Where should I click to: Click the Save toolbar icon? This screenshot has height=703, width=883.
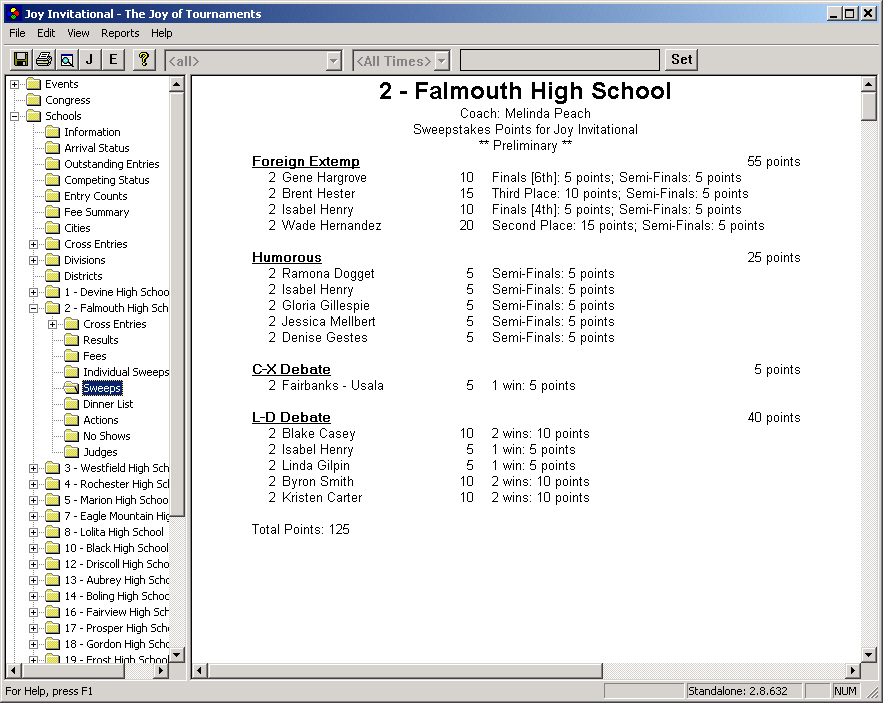(20, 59)
